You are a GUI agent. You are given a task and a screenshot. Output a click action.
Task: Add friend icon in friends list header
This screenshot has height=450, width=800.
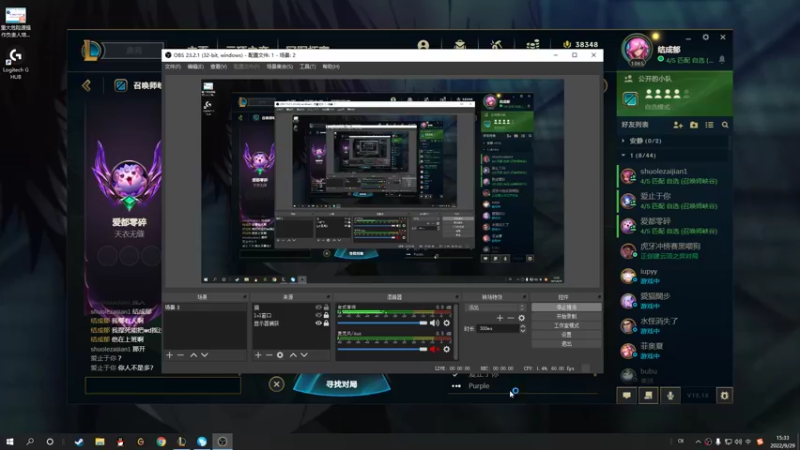[x=678, y=125]
